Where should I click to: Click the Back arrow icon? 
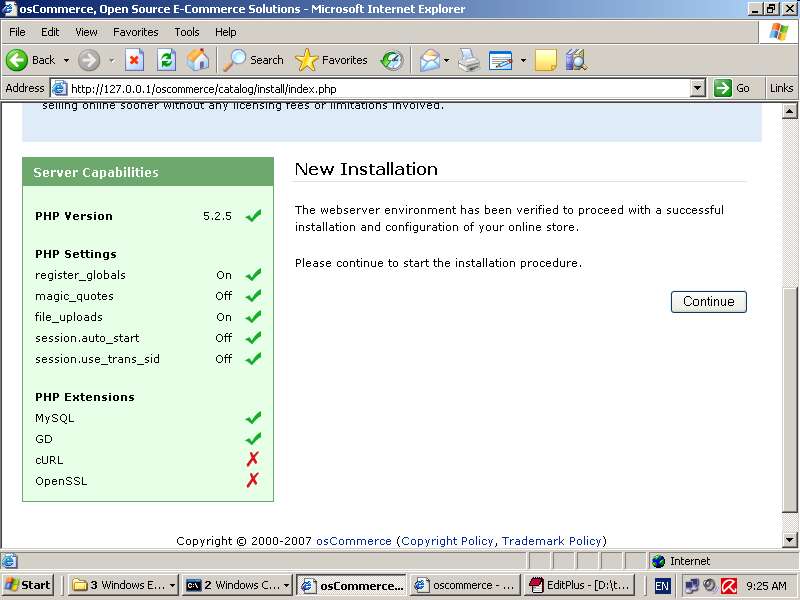coord(18,60)
